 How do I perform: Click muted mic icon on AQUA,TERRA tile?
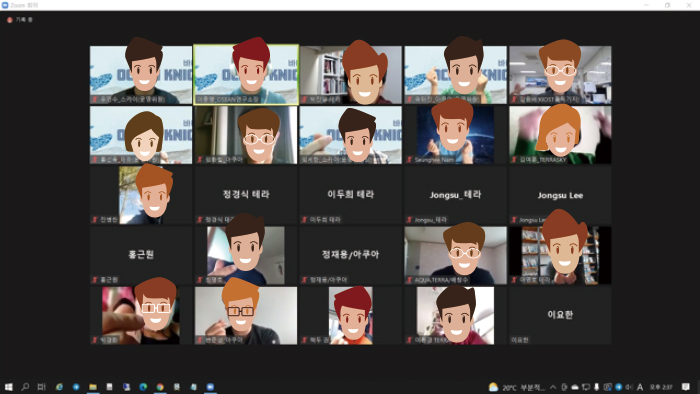[409, 280]
